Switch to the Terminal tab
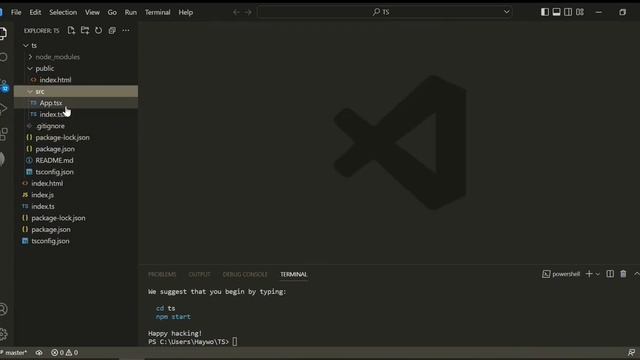 click(x=293, y=274)
